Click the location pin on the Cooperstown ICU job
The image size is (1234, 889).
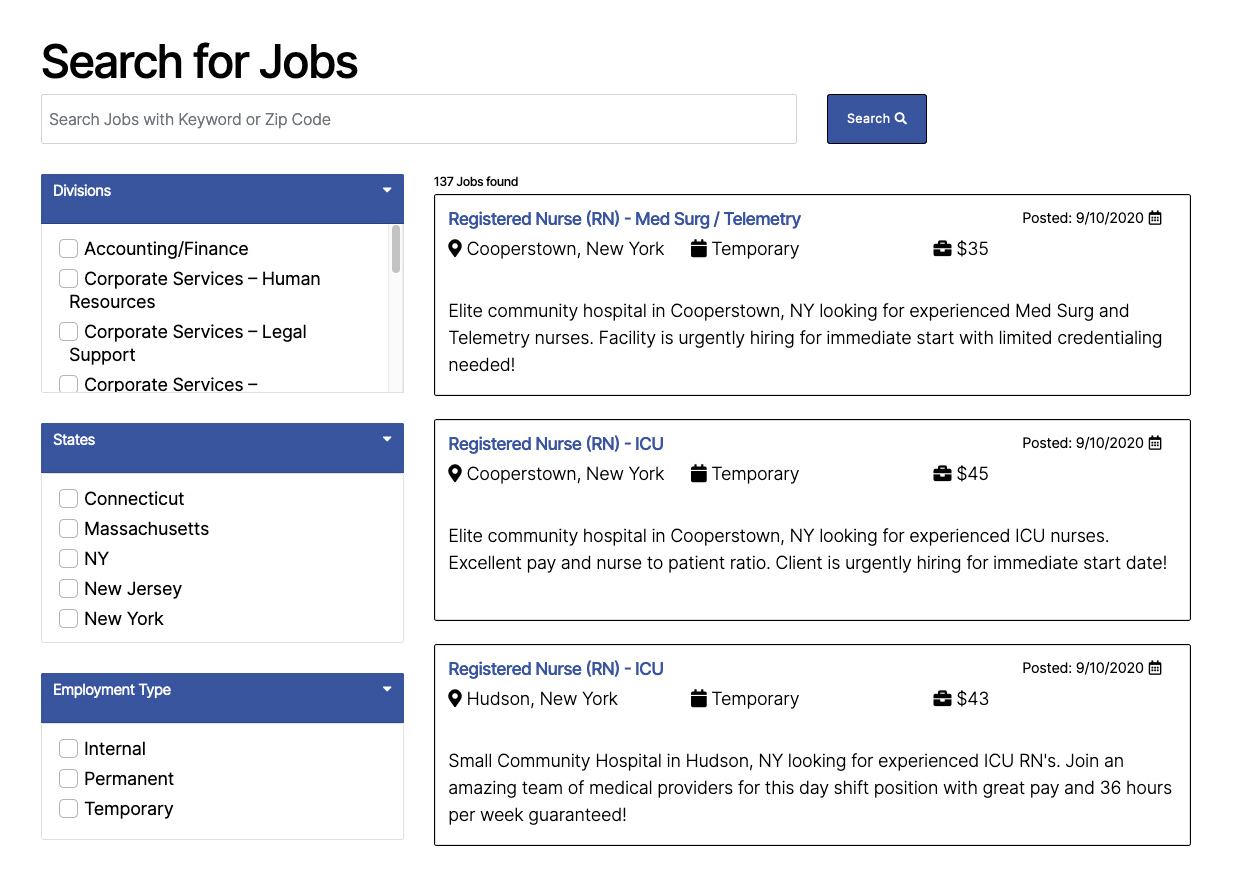click(x=456, y=473)
